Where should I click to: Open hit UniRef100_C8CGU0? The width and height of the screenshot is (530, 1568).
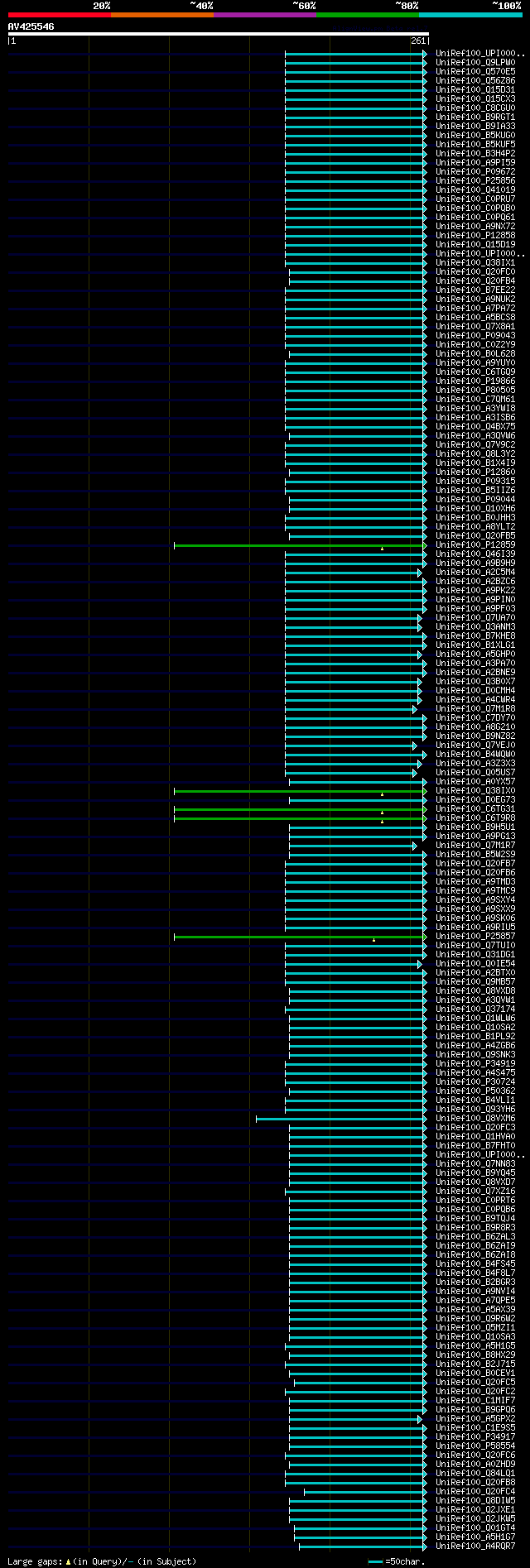(x=475, y=108)
